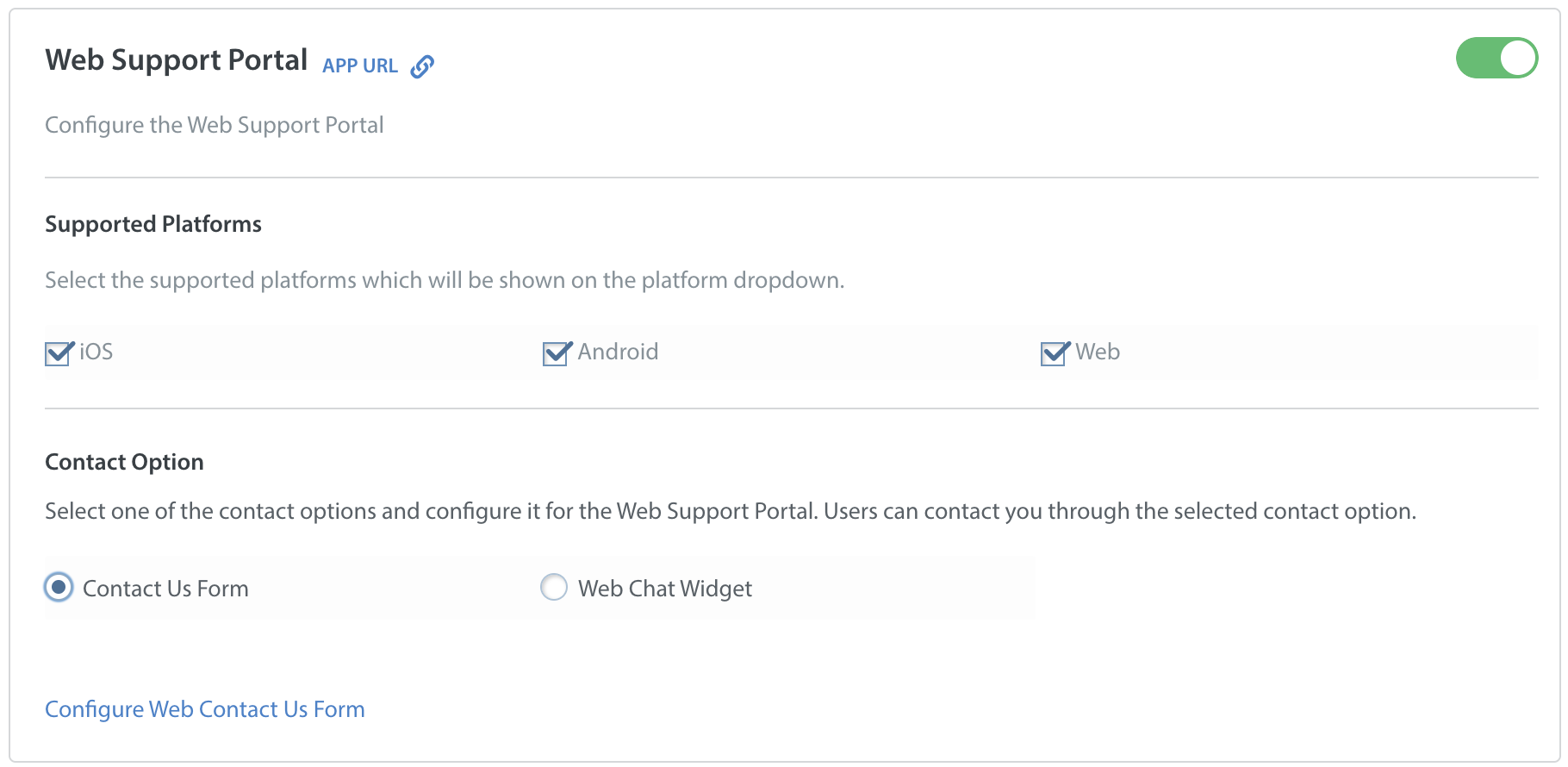Click the Configure the Web Support Portal subtitle
Viewport: 1568px width, 767px height.
click(215, 125)
